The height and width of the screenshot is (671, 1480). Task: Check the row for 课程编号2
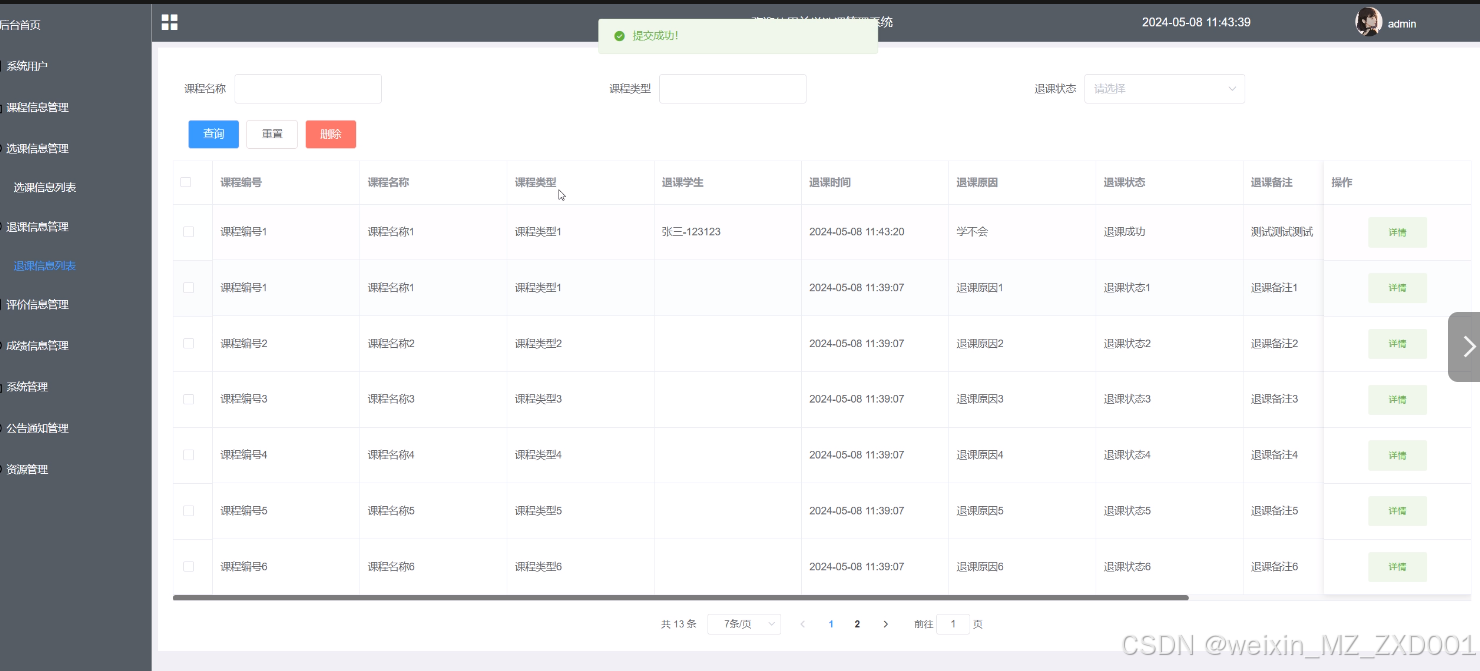coord(188,344)
